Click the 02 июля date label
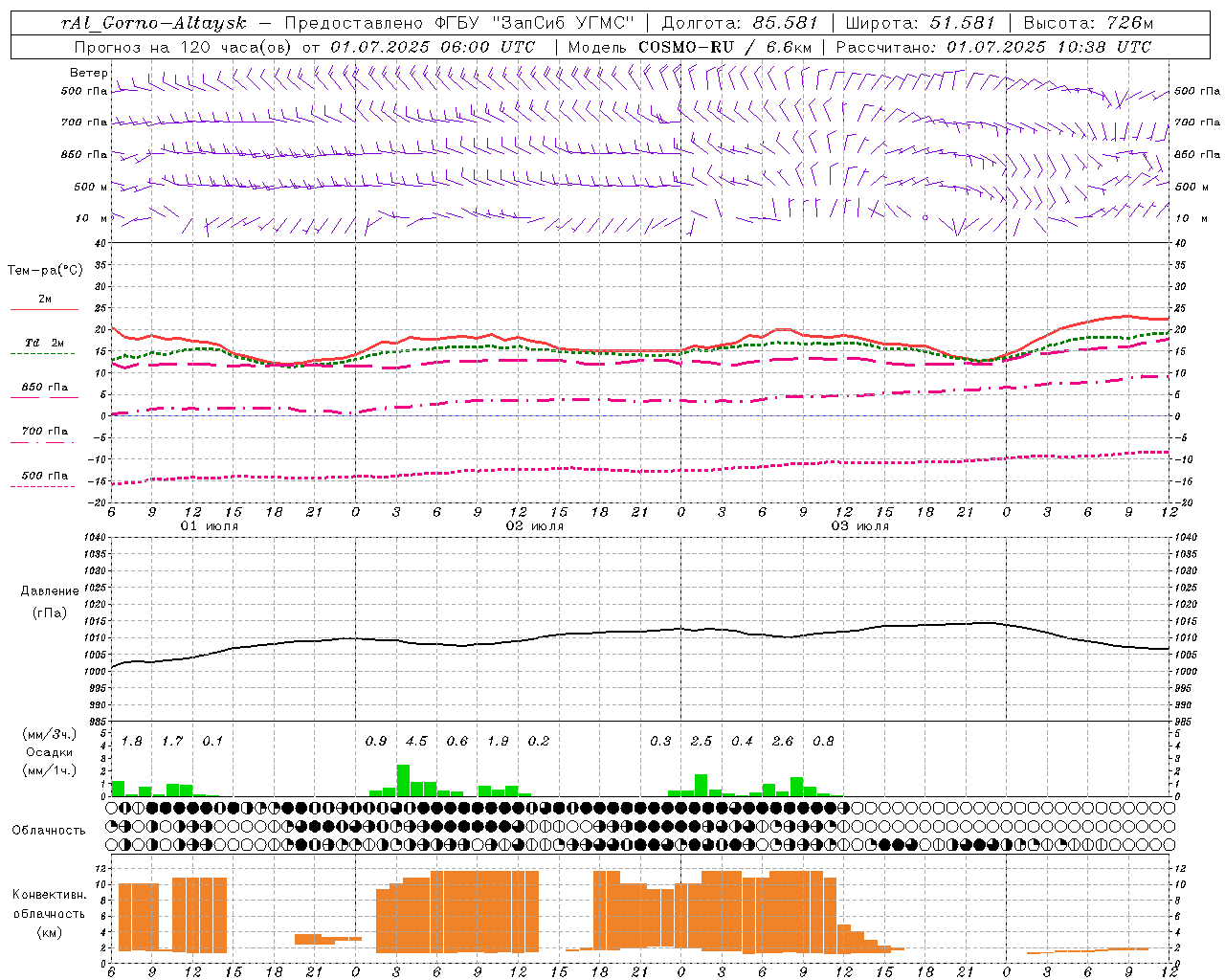The height and width of the screenshot is (980, 1225). 535,526
